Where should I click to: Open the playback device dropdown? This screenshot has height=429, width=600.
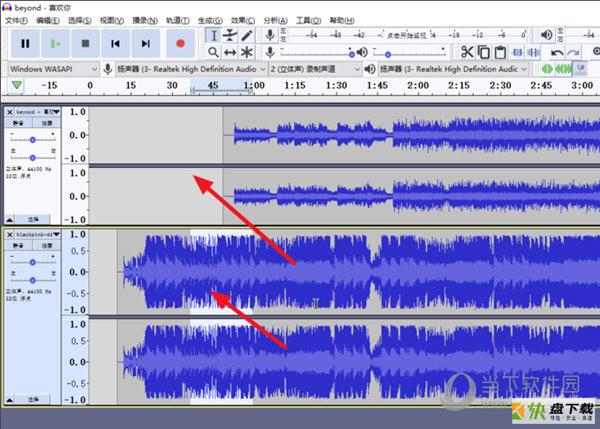[453, 69]
